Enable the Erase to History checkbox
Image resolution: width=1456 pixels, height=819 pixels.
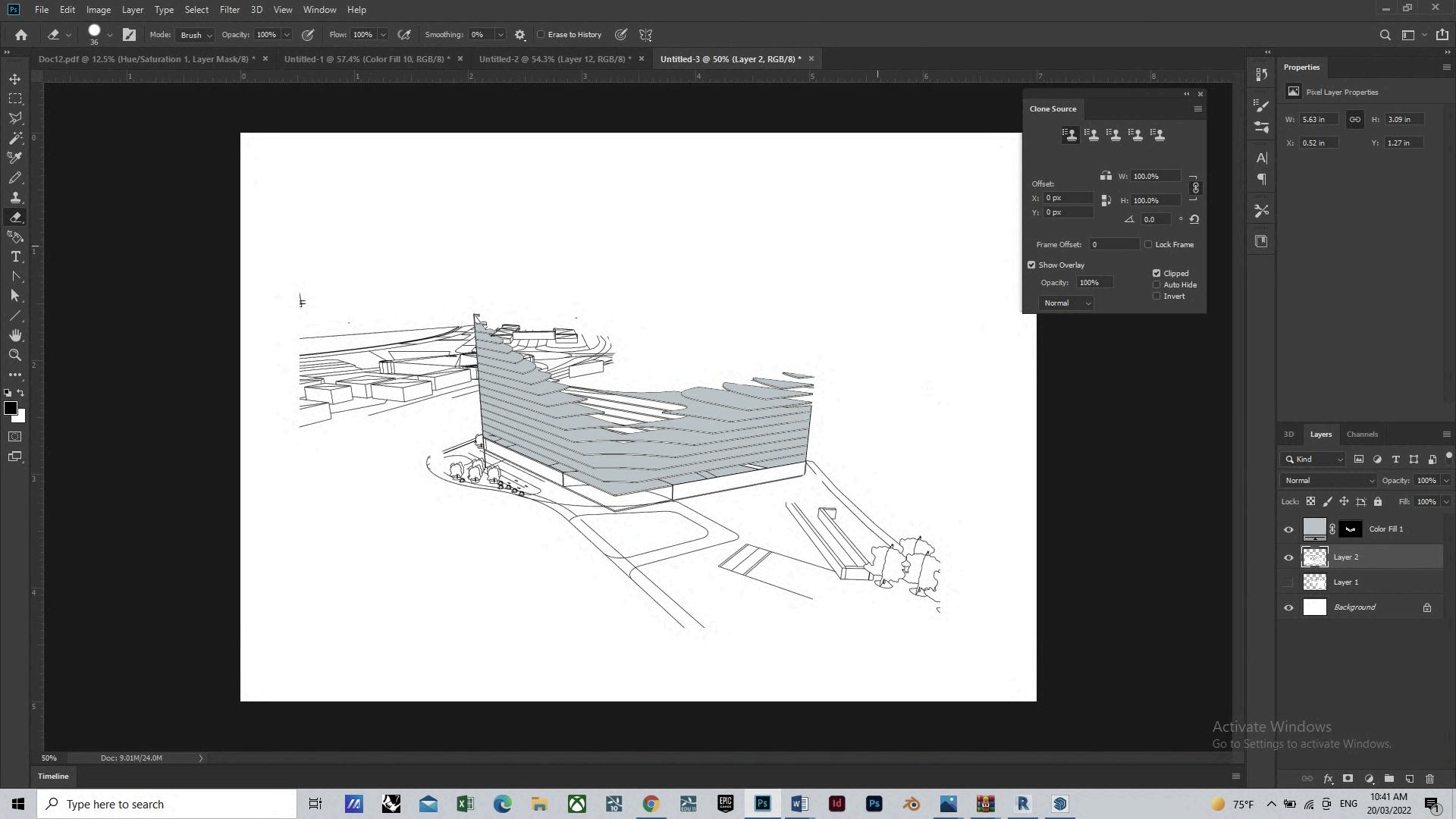click(541, 35)
